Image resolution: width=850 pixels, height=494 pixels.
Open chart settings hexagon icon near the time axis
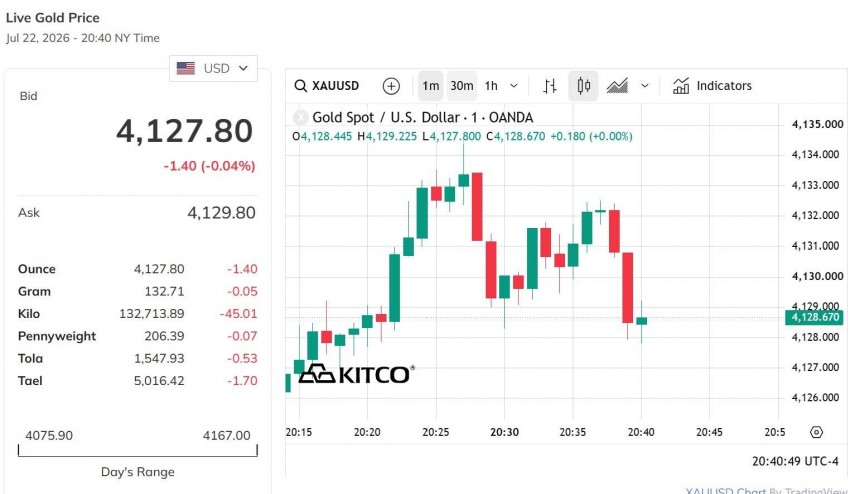coord(816,432)
